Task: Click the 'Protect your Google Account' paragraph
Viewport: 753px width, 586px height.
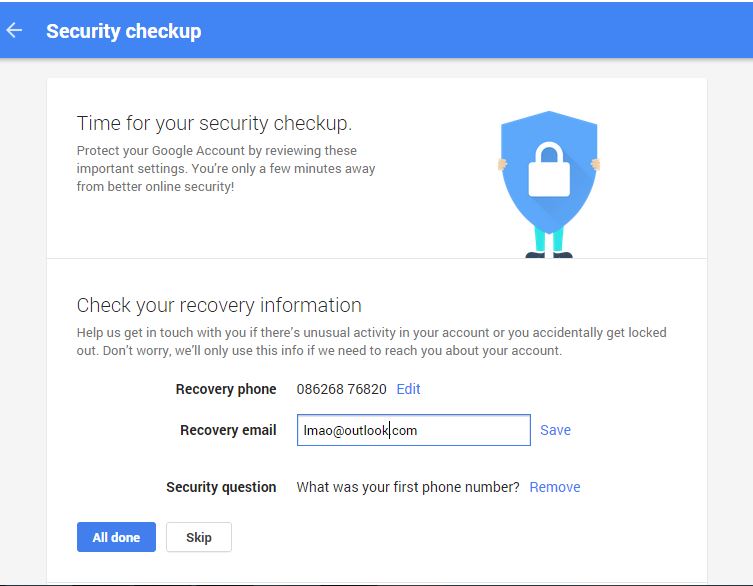Action: click(x=226, y=168)
